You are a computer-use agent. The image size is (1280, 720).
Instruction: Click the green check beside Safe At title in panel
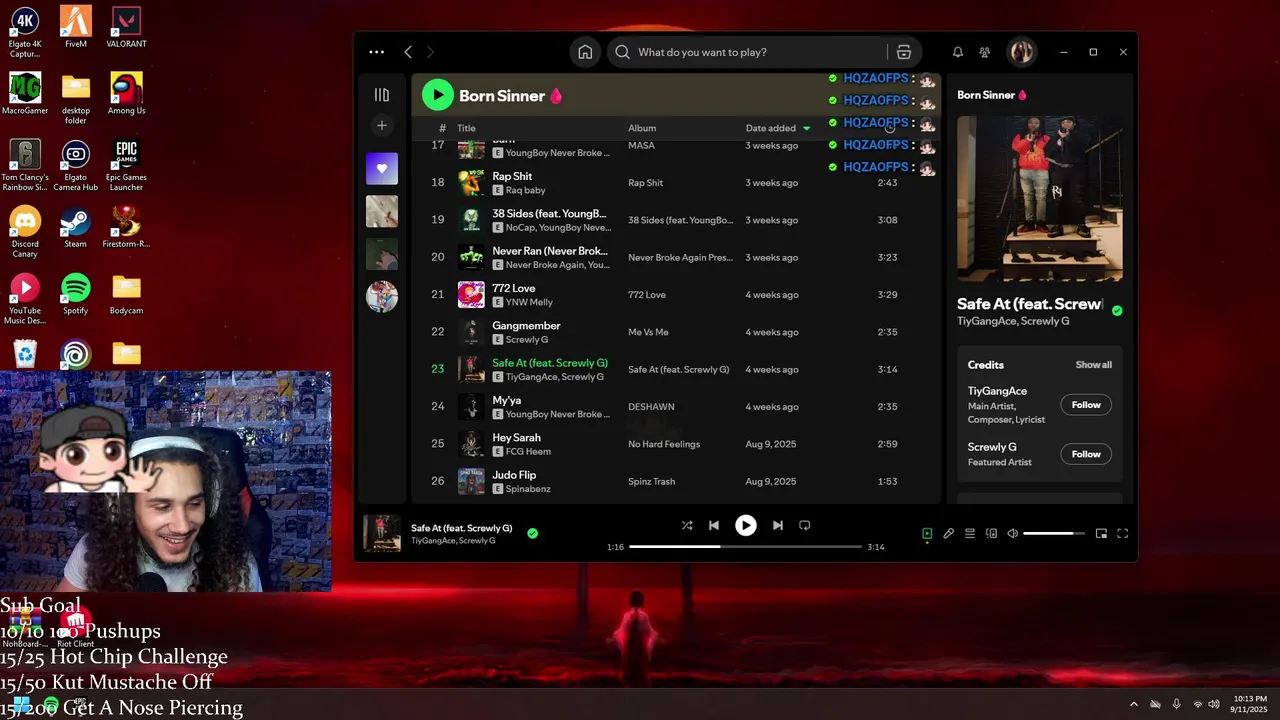point(1117,311)
